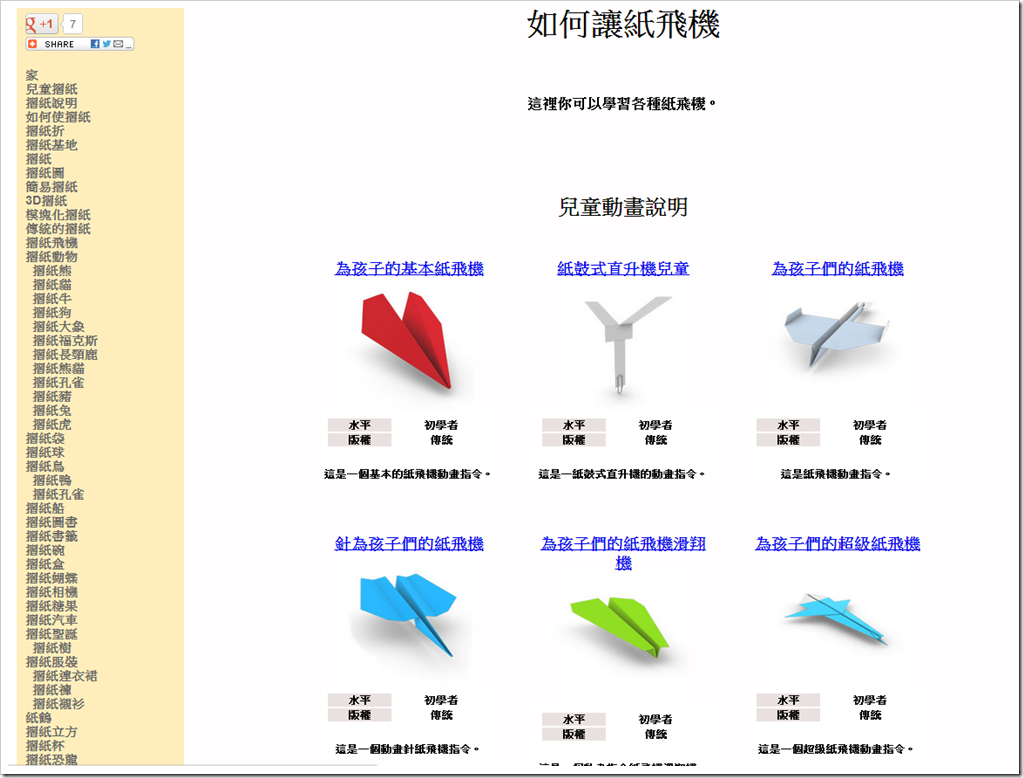Open 摺紙大象 under the animals list
Screen dimensions: 1023x778
coord(58,327)
